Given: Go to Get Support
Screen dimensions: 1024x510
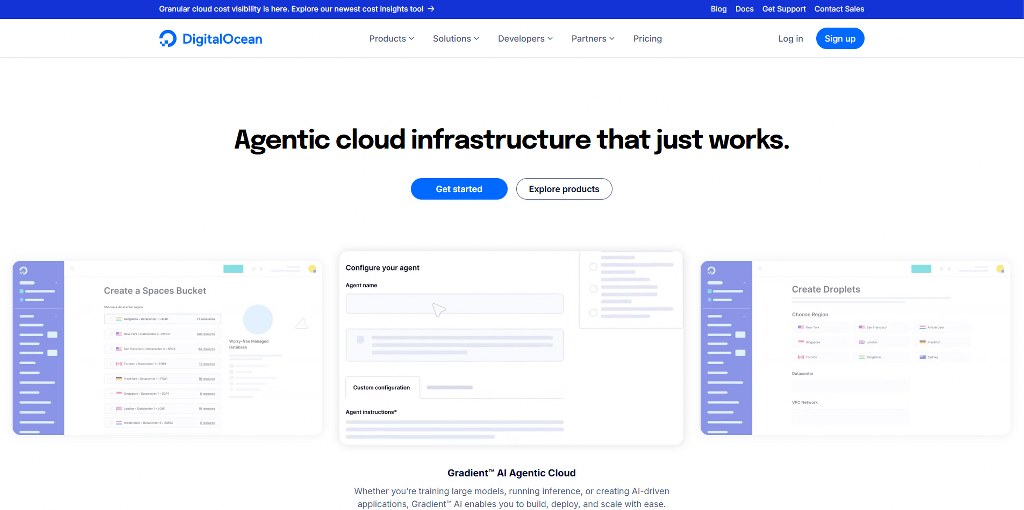Looking at the screenshot, I should (x=784, y=9).
